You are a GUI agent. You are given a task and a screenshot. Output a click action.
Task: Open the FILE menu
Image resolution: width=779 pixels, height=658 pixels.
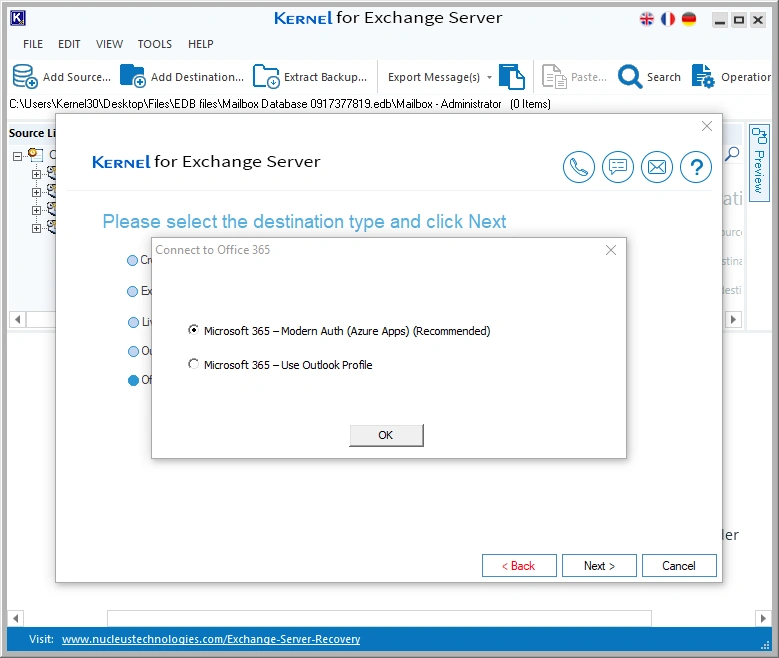click(x=33, y=44)
